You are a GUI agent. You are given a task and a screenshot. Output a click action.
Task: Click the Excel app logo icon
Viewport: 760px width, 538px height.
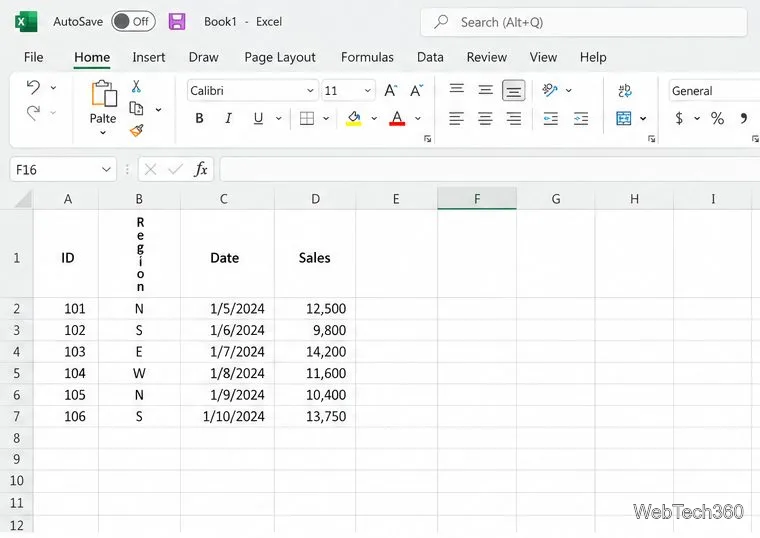coord(26,22)
